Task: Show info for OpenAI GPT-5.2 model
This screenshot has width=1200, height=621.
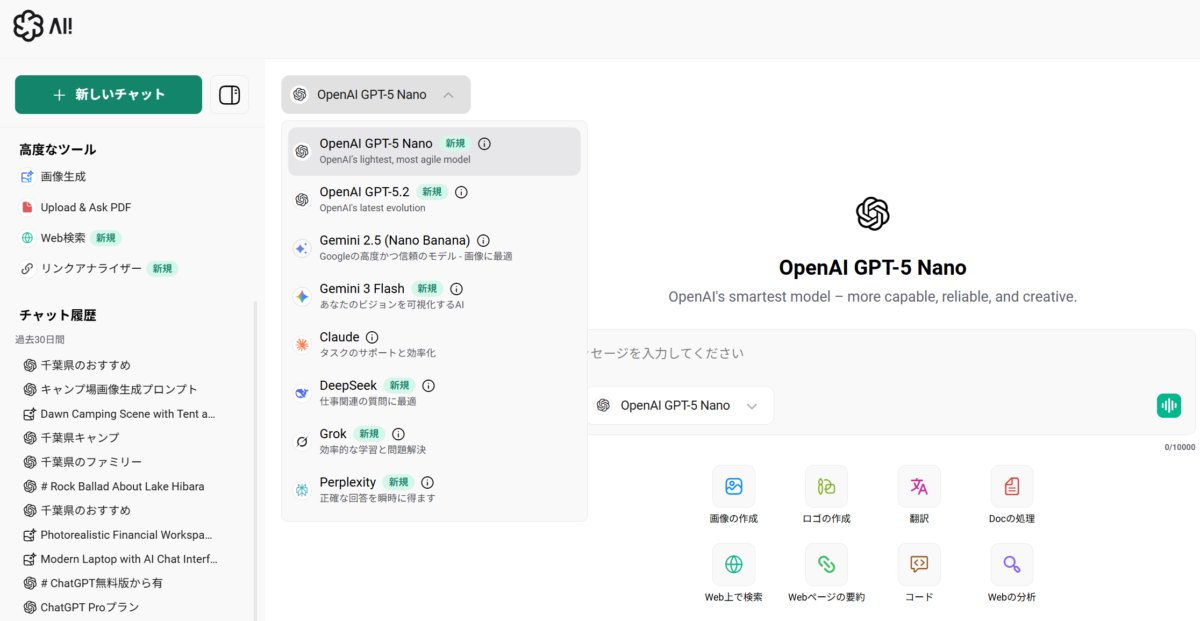Action: pos(461,192)
